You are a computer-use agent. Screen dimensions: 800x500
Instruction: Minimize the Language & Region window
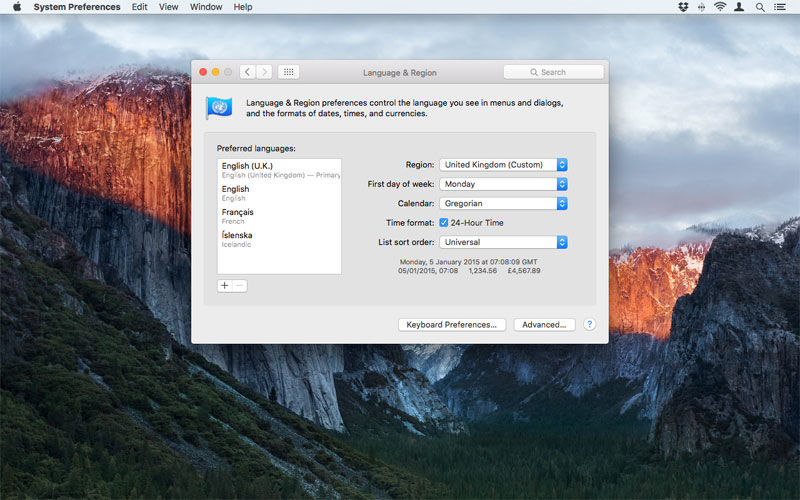[216, 72]
